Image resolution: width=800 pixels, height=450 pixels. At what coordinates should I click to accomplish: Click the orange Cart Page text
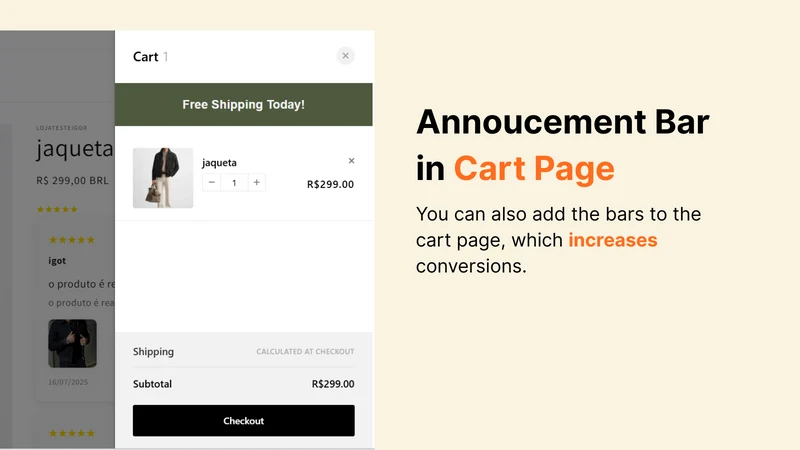click(x=534, y=168)
